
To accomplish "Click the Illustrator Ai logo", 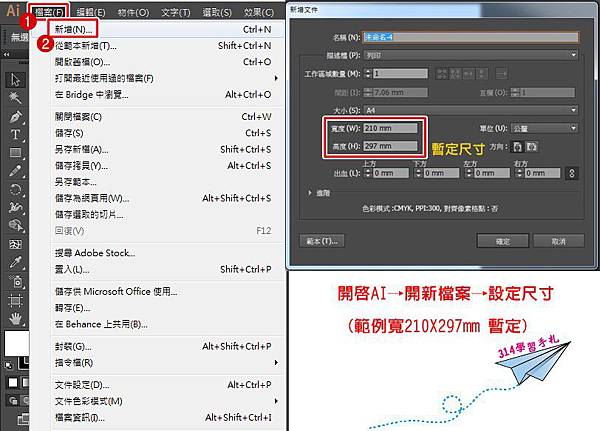I will 13,10.
